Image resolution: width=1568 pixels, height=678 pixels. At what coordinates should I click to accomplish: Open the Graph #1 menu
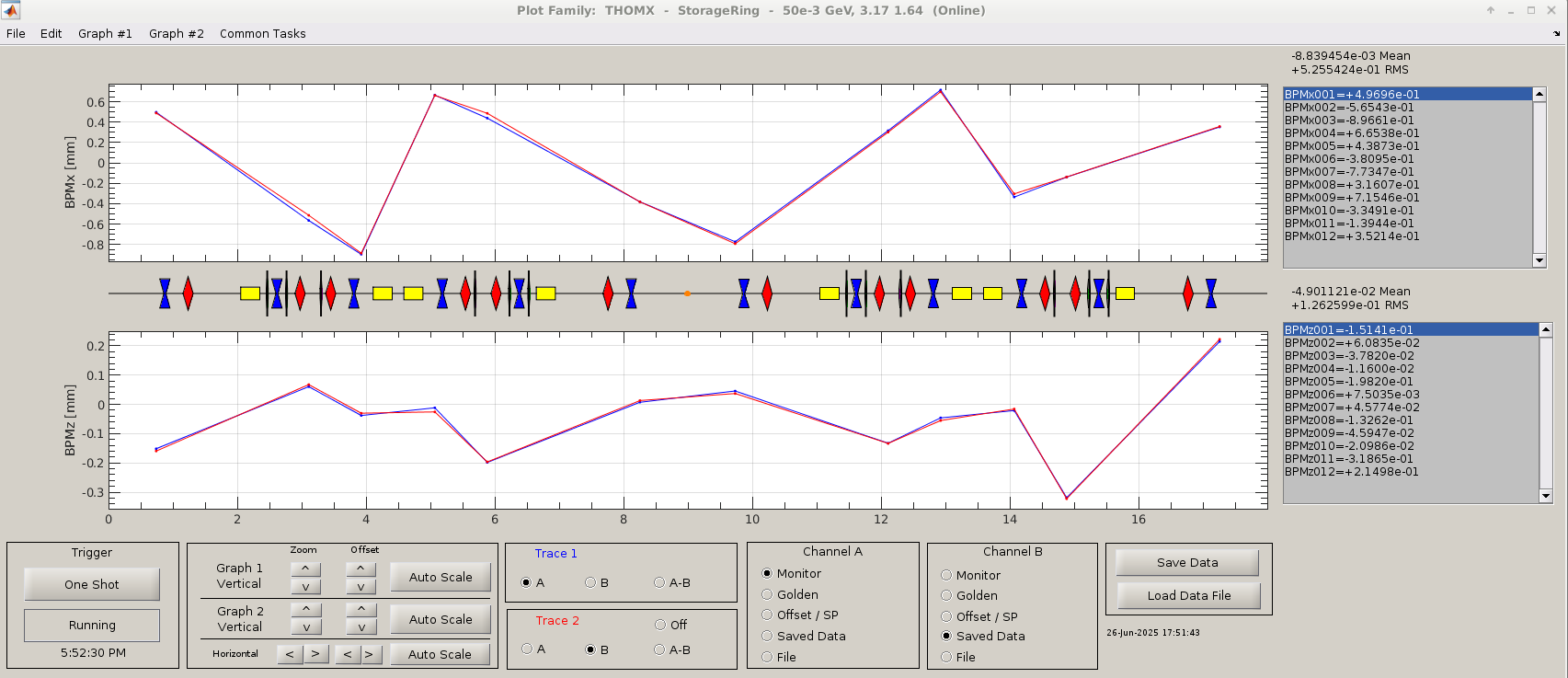pos(105,34)
